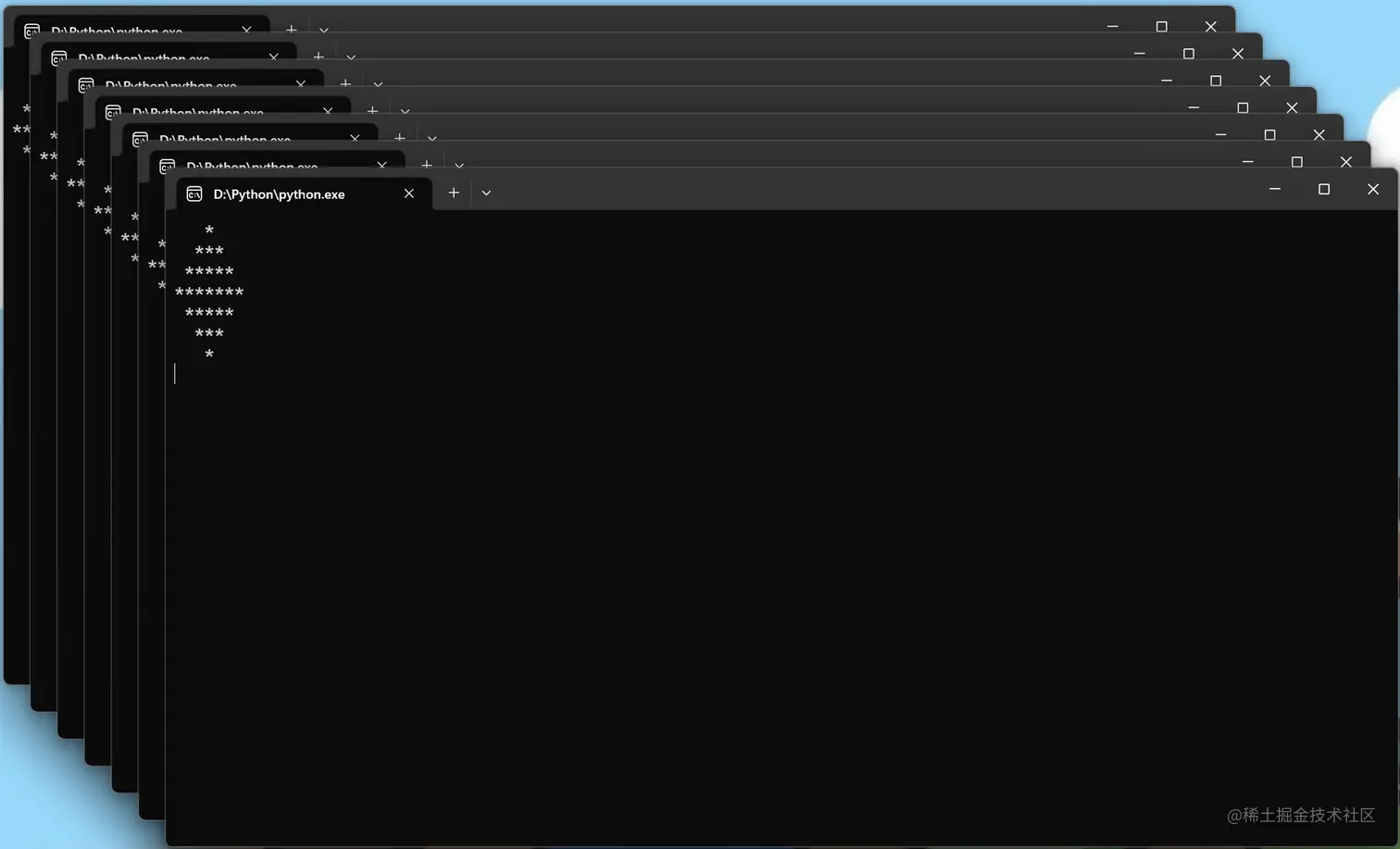
Task: Click the terminal icon on the fourth window's tab
Action: coord(113,112)
